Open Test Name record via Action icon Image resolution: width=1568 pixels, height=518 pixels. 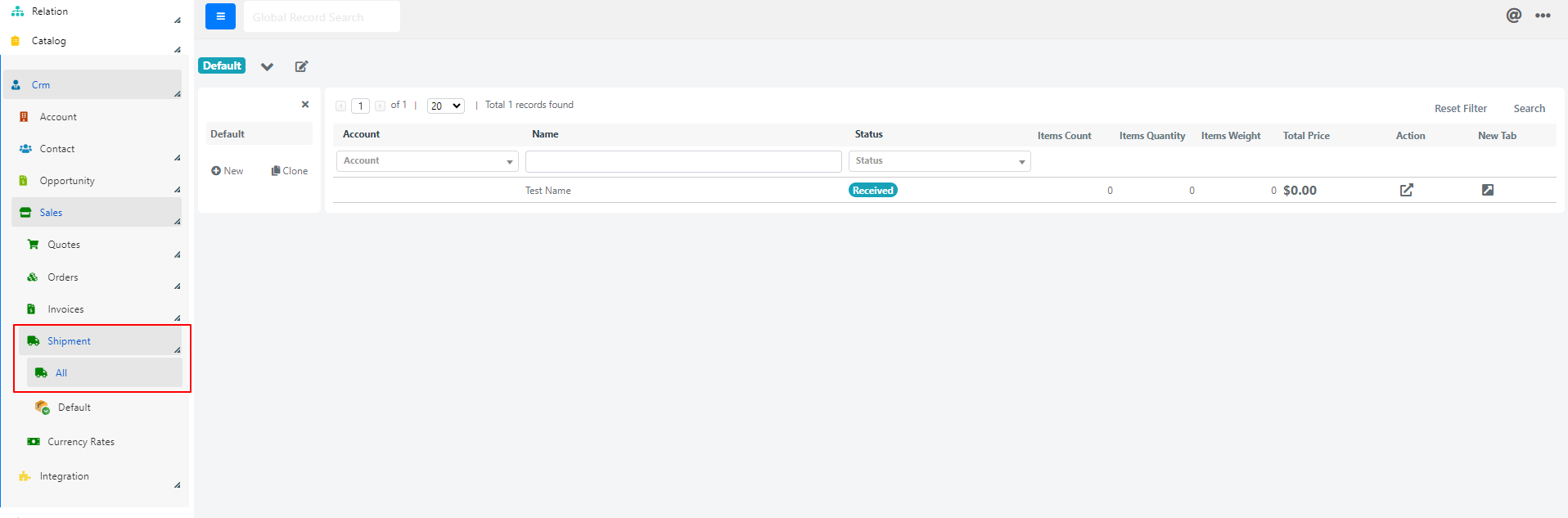click(x=1407, y=190)
